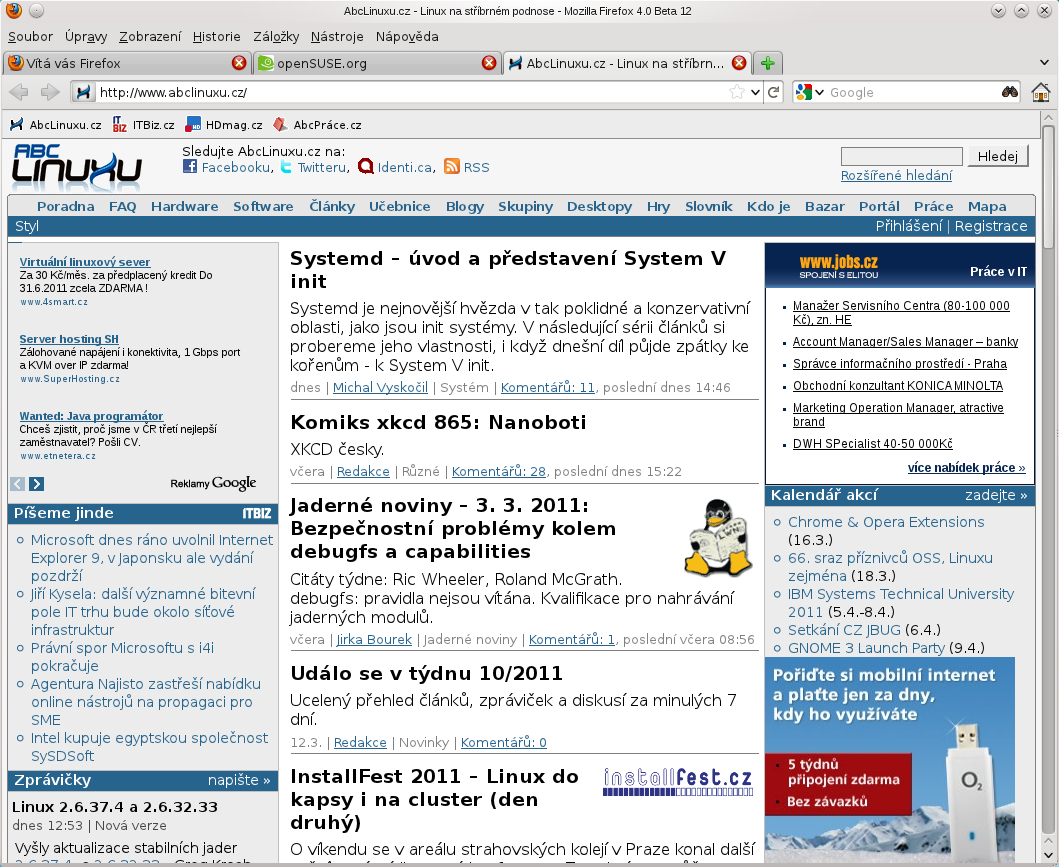Open the GNOME 3 Launch Party event

click(x=867, y=648)
